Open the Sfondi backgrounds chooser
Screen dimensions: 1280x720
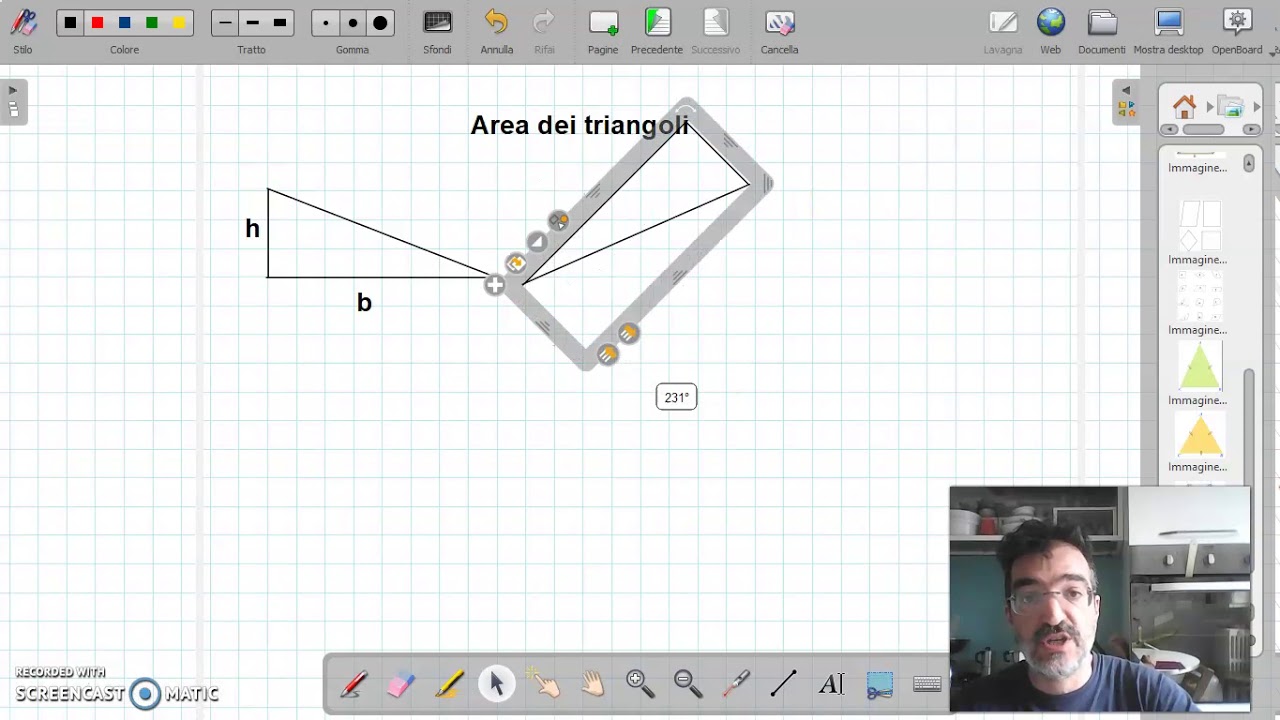[x=437, y=30]
